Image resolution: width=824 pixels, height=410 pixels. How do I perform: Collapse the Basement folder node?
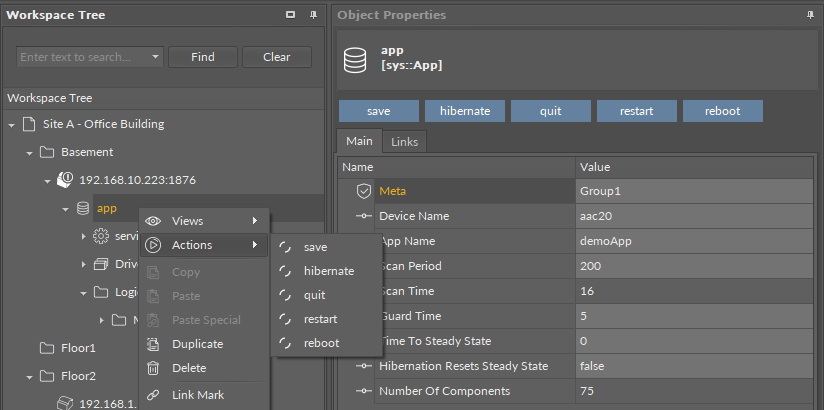pos(30,153)
